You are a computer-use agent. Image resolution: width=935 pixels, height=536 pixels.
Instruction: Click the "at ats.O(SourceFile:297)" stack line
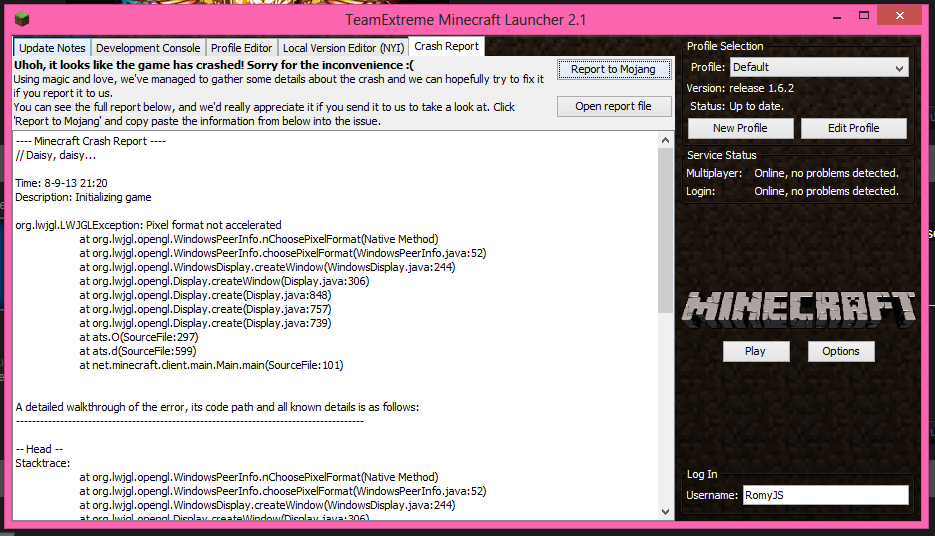coord(138,337)
